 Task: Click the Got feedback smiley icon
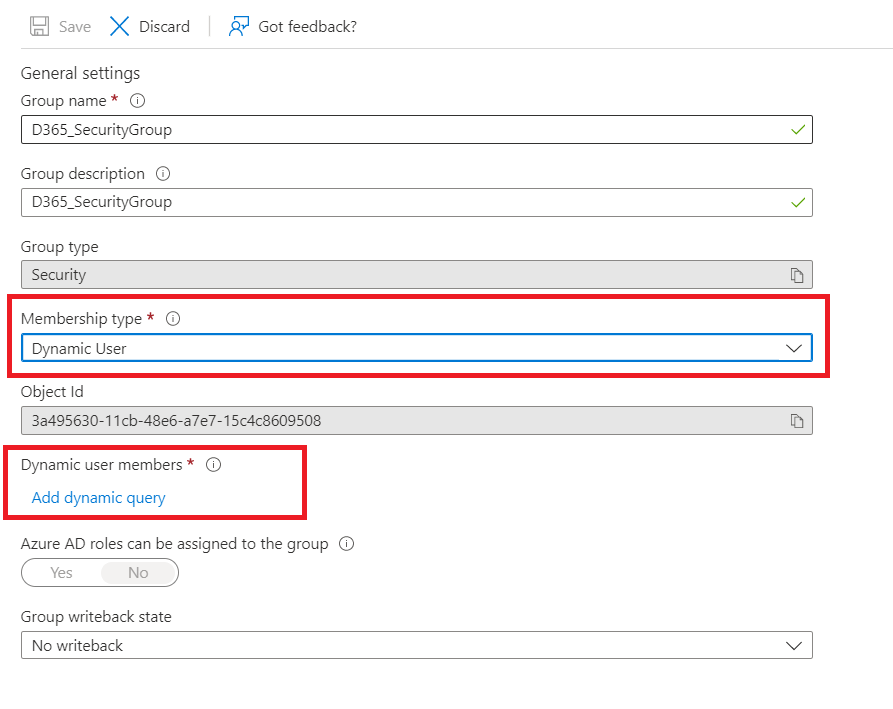[237, 26]
